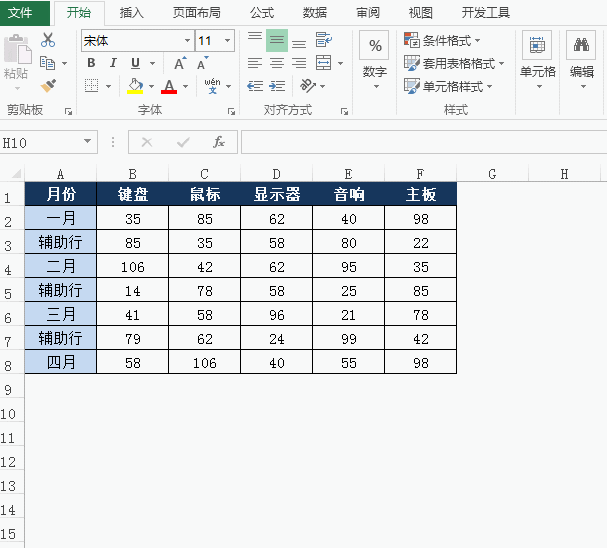This screenshot has height=548, width=607.
Task: Apply cell borders icon
Action: coord(92,86)
